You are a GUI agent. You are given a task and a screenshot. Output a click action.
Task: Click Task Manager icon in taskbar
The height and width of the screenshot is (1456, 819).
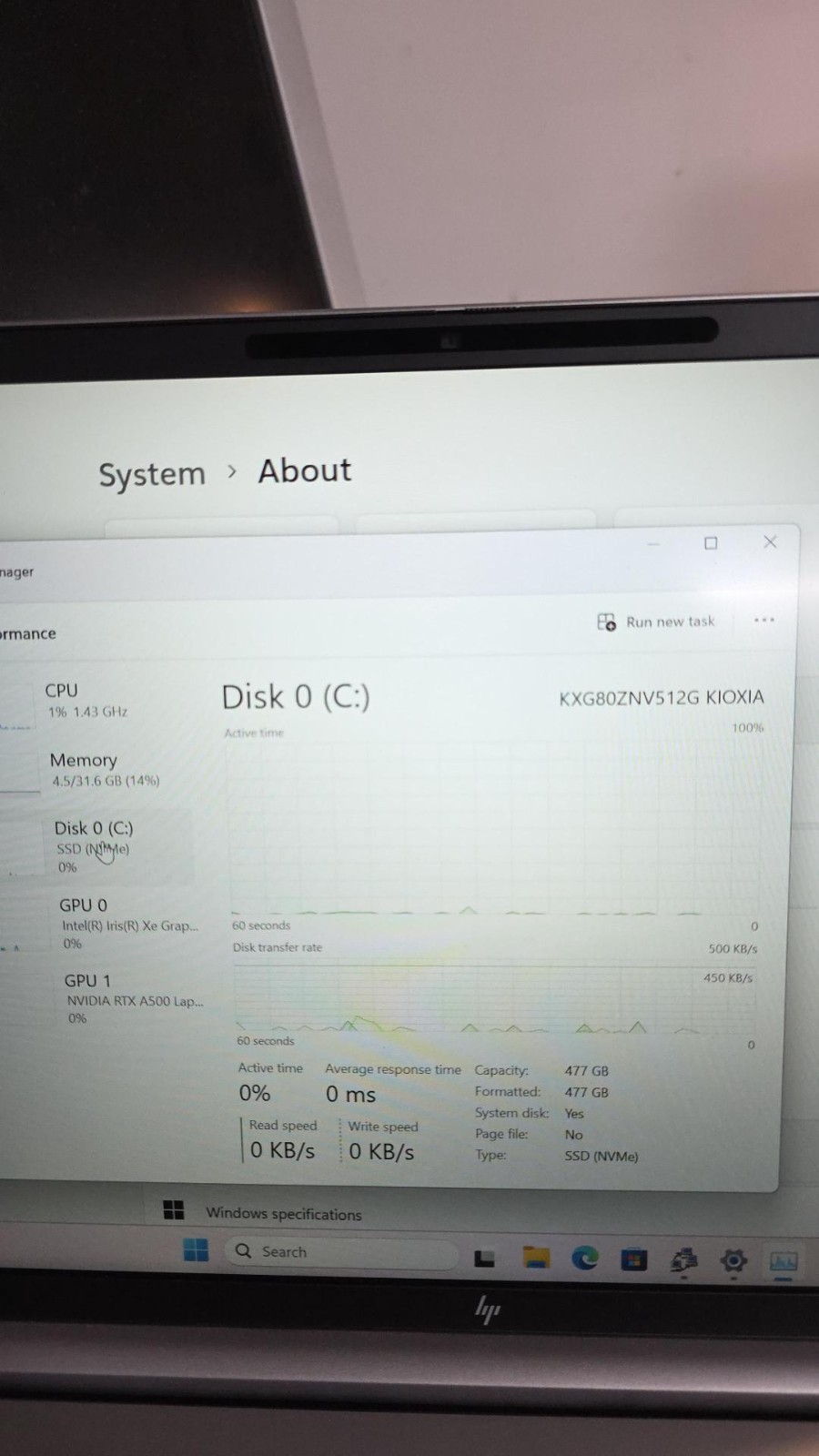(x=784, y=1261)
